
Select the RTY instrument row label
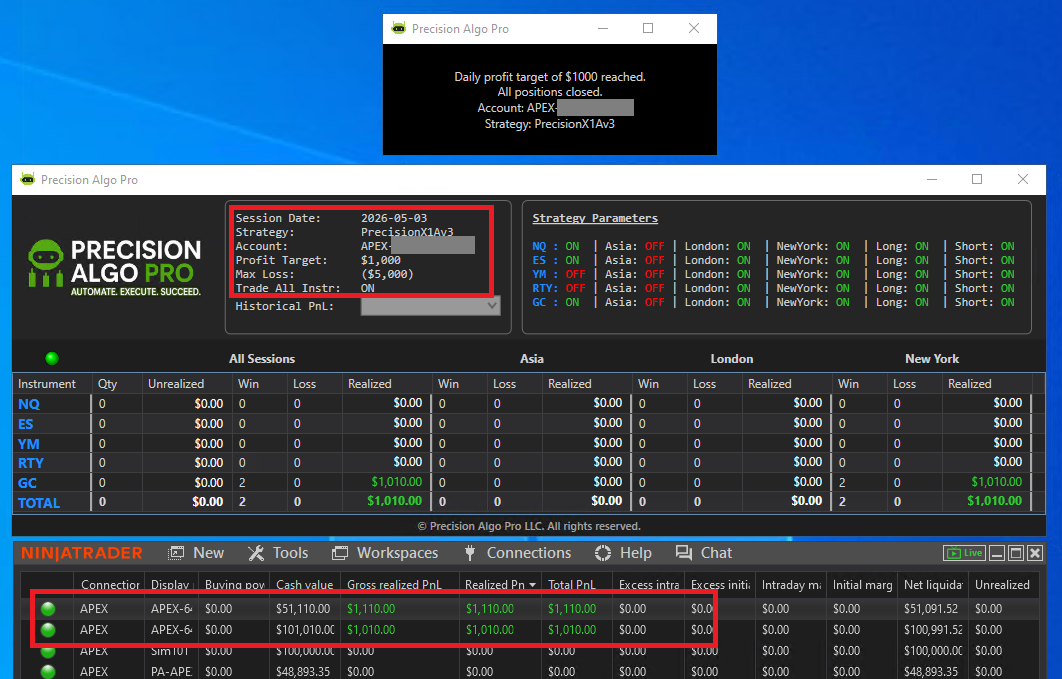click(x=30, y=463)
